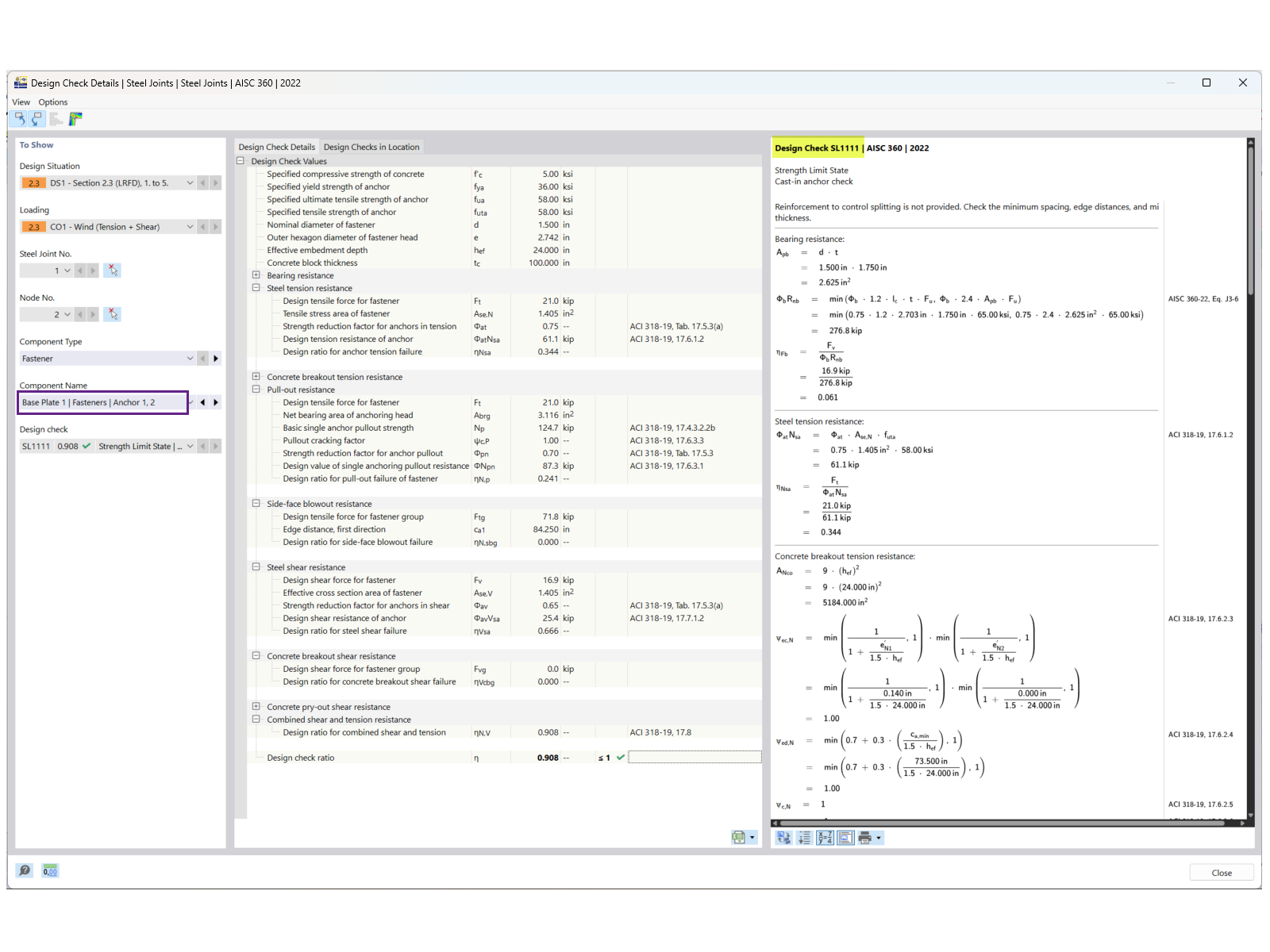Click the Close button
Viewport: 1270px width, 952px height.
click(x=1221, y=873)
